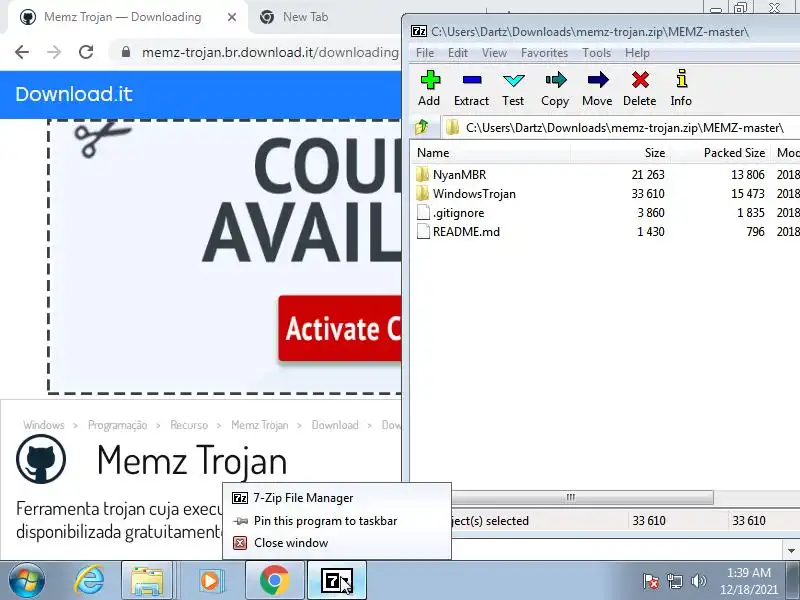Click the red Activate coupon button
This screenshot has height=600, width=800.
tap(340, 328)
